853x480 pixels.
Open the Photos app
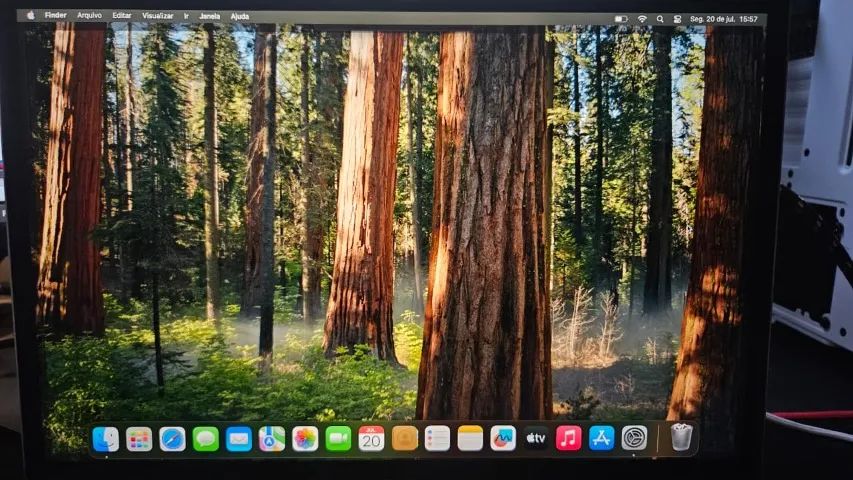click(x=305, y=439)
